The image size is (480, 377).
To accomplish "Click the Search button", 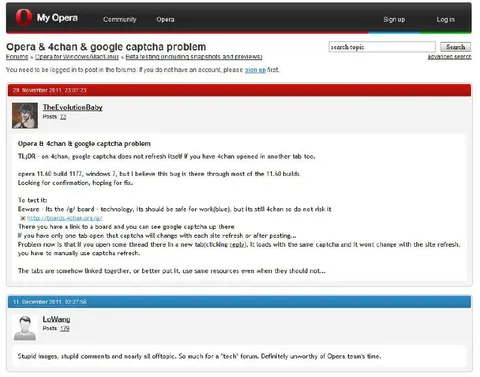I will coord(455,47).
